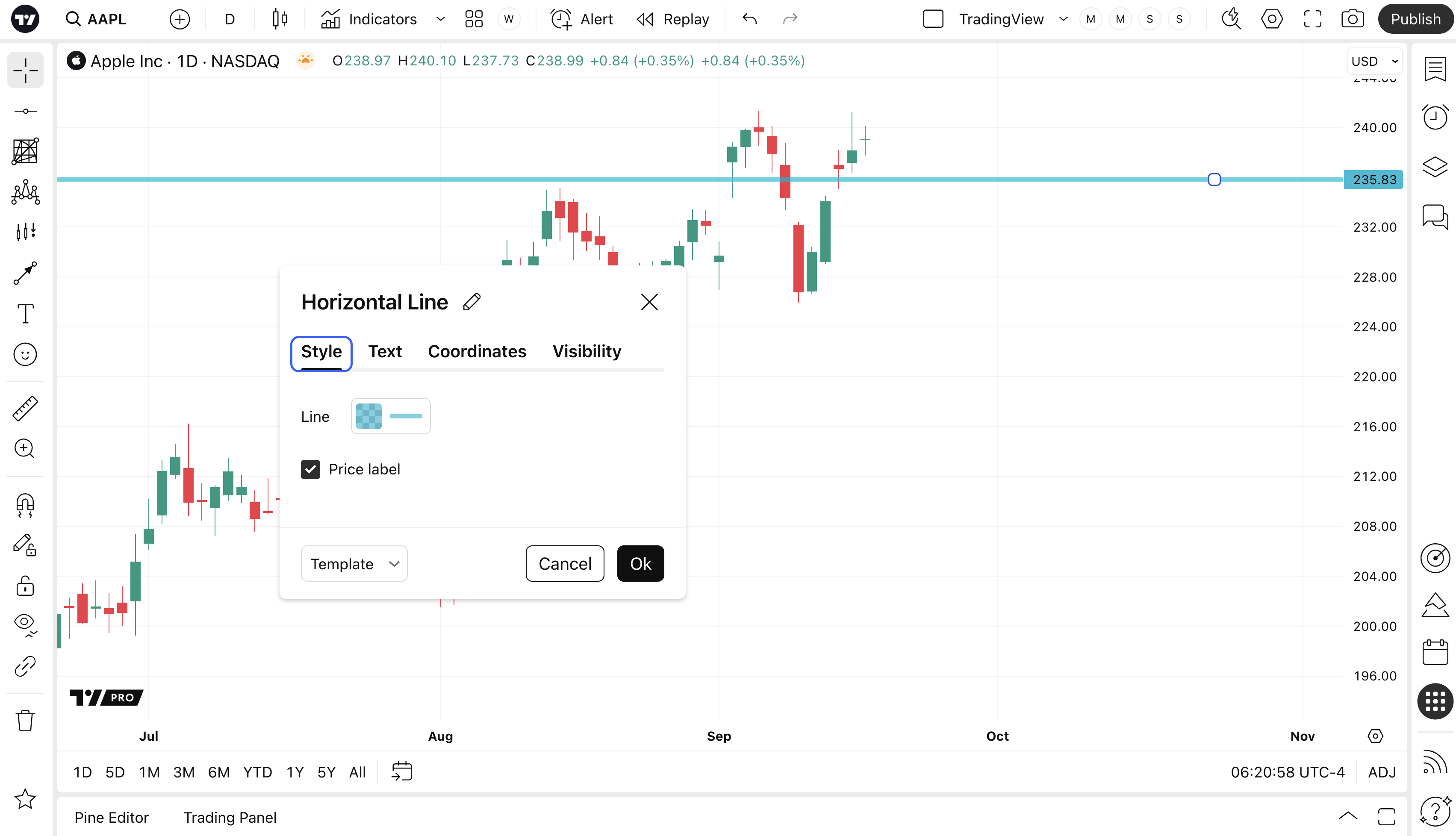
Task: Open the Alert creation tool
Action: click(582, 19)
